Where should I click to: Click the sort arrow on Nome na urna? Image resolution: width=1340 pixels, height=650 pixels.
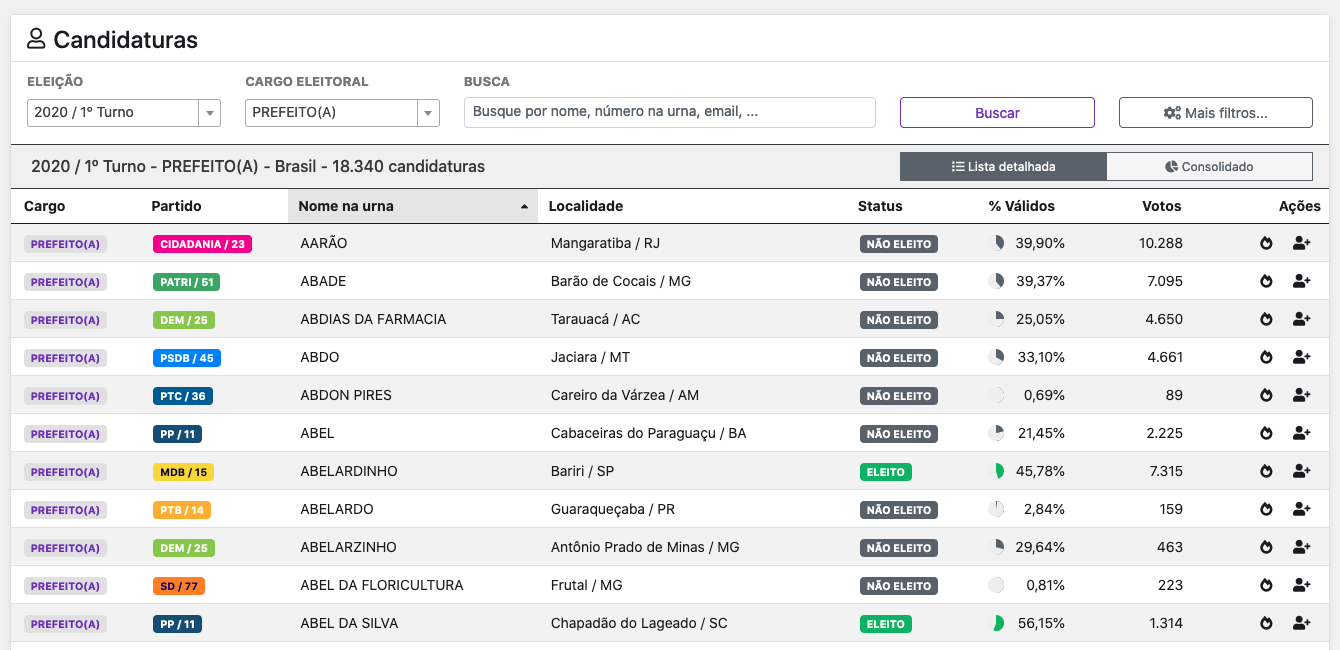tap(524, 205)
